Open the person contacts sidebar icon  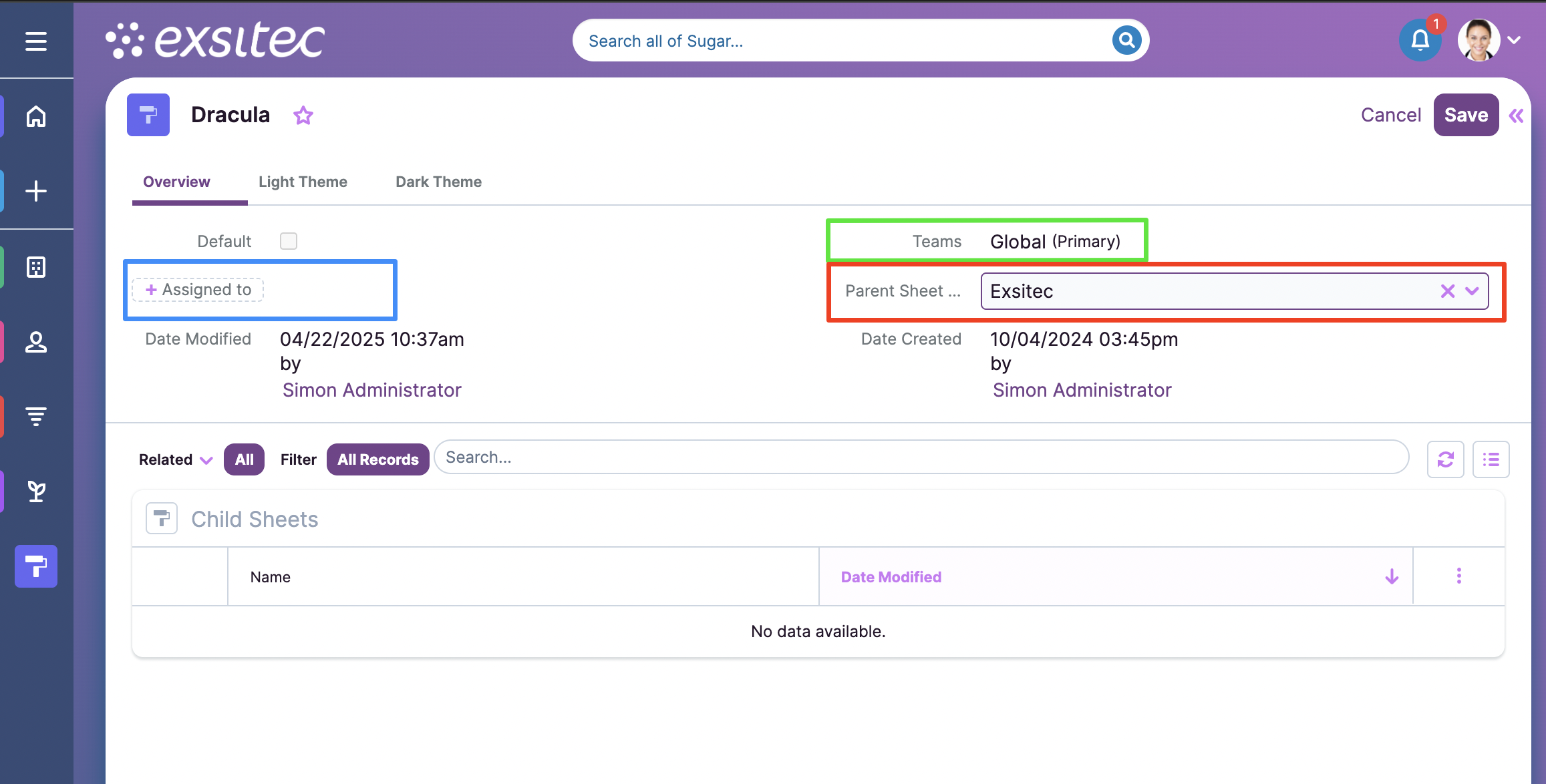pos(36,342)
